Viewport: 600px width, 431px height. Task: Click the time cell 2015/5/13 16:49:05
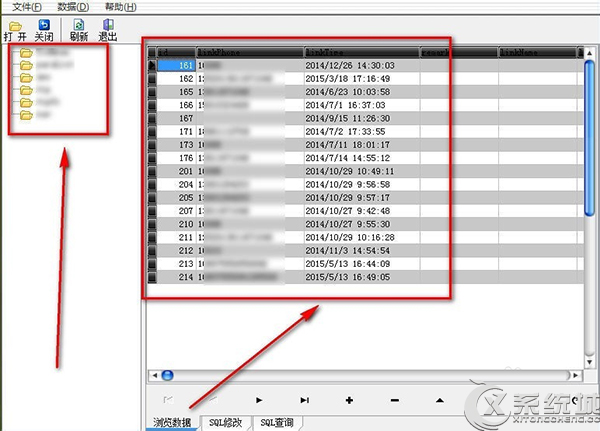362,277
